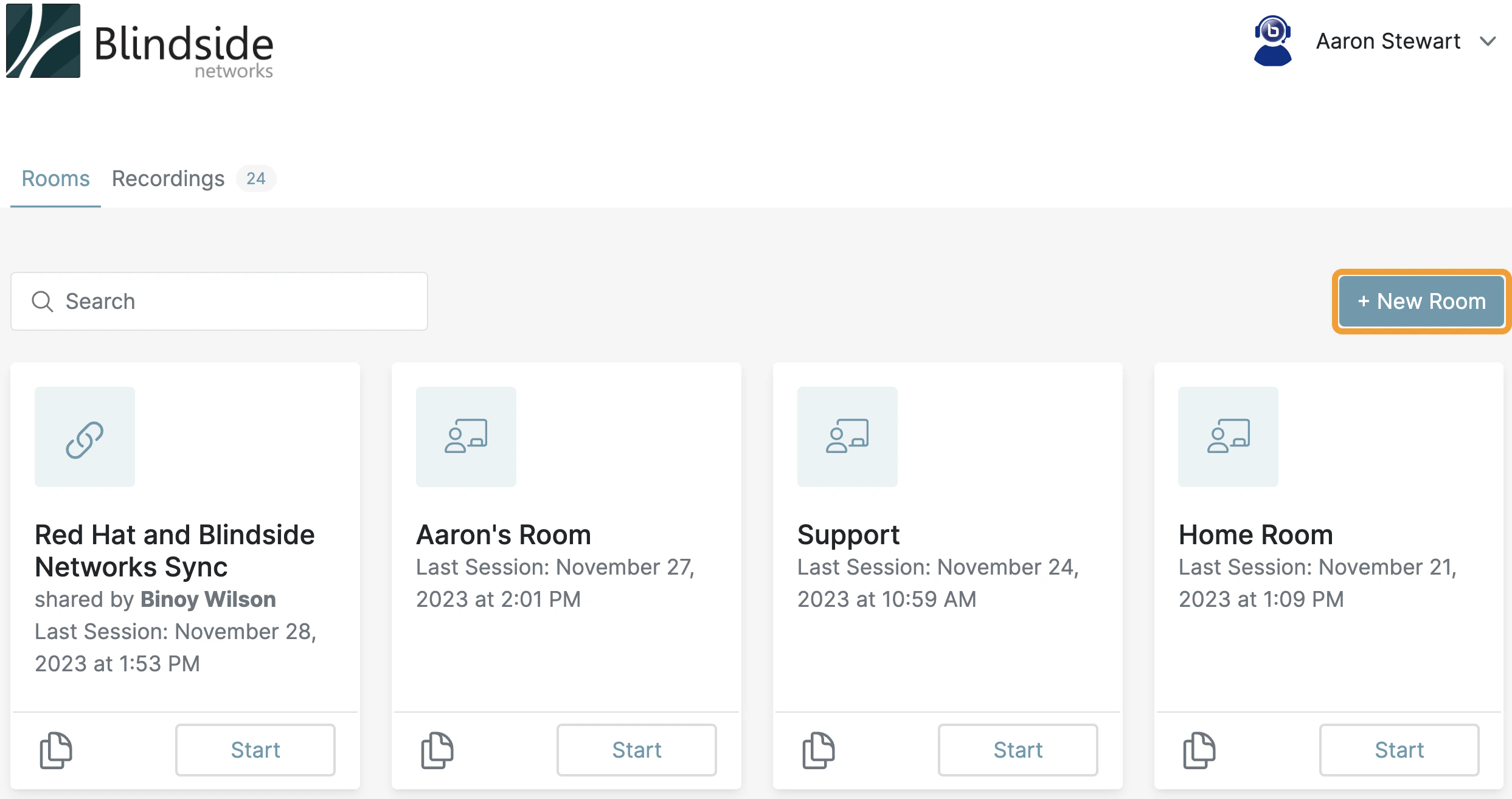This screenshot has width=1512, height=799.
Task: Click the room icon on the Support card
Action: point(847,436)
